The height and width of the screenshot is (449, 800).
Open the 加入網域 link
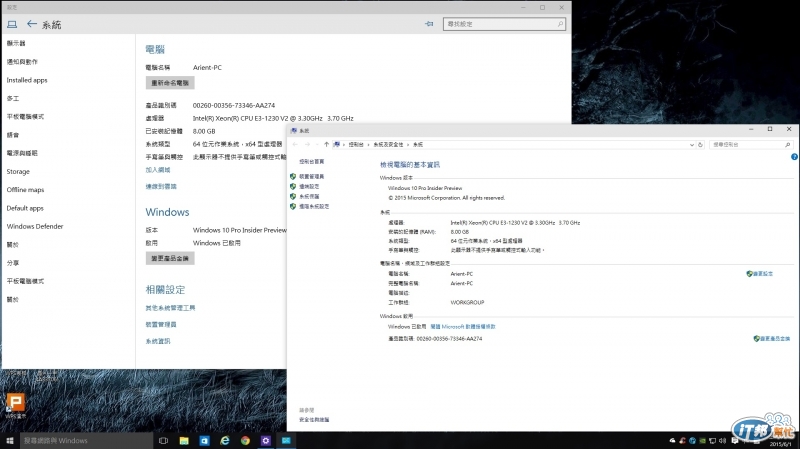pyautogui.click(x=158, y=170)
